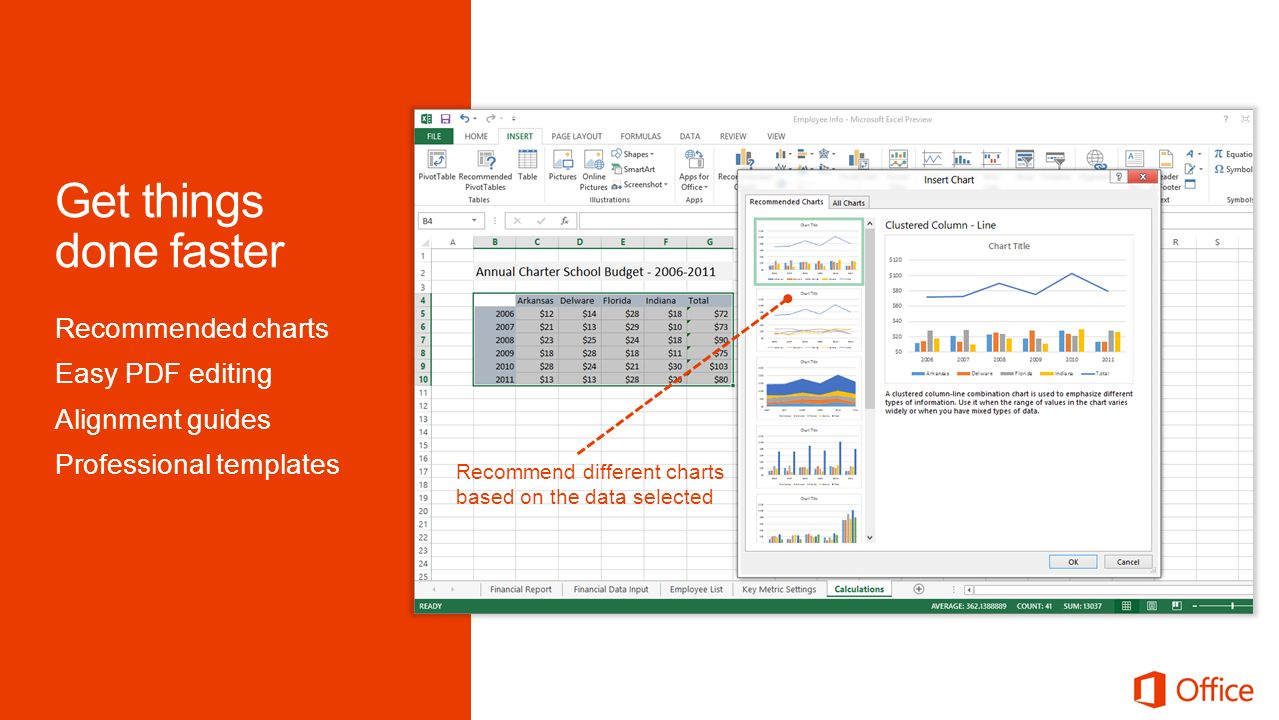Click the Win/Loss sparkline icon

click(992, 159)
